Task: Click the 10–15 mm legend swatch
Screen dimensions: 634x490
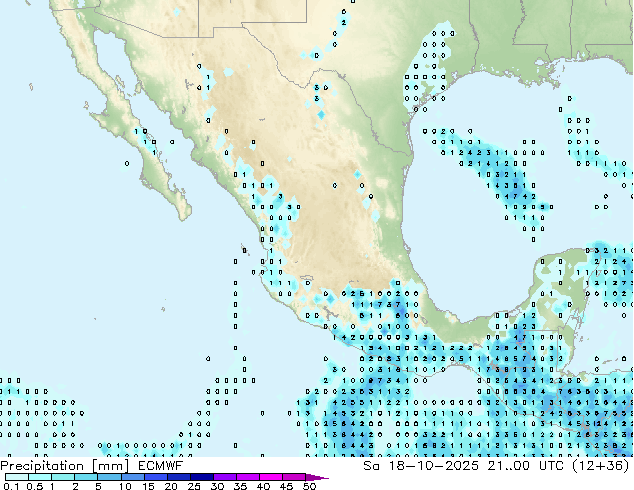Action: pyautogui.click(x=133, y=477)
